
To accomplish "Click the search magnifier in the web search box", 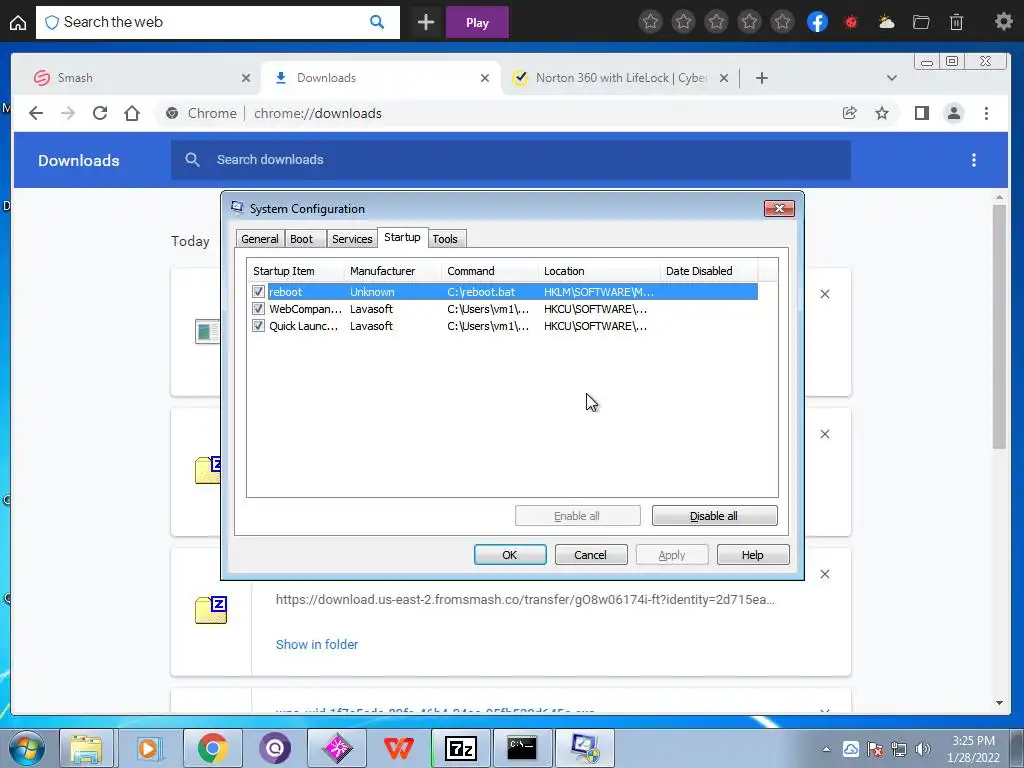I will (377, 22).
